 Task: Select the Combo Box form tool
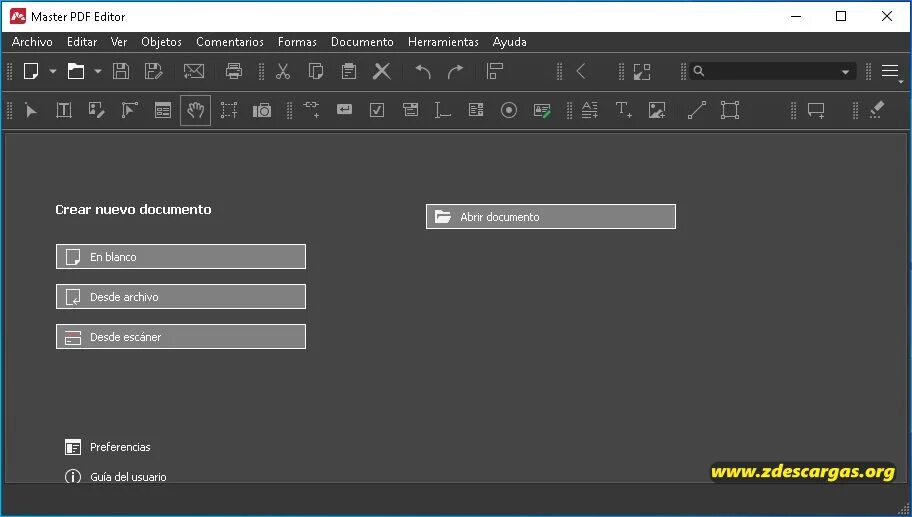tap(410, 109)
